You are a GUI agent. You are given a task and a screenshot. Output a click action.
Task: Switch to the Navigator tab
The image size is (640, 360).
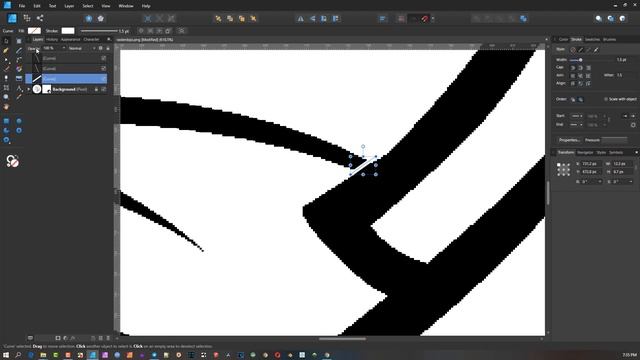(585, 153)
